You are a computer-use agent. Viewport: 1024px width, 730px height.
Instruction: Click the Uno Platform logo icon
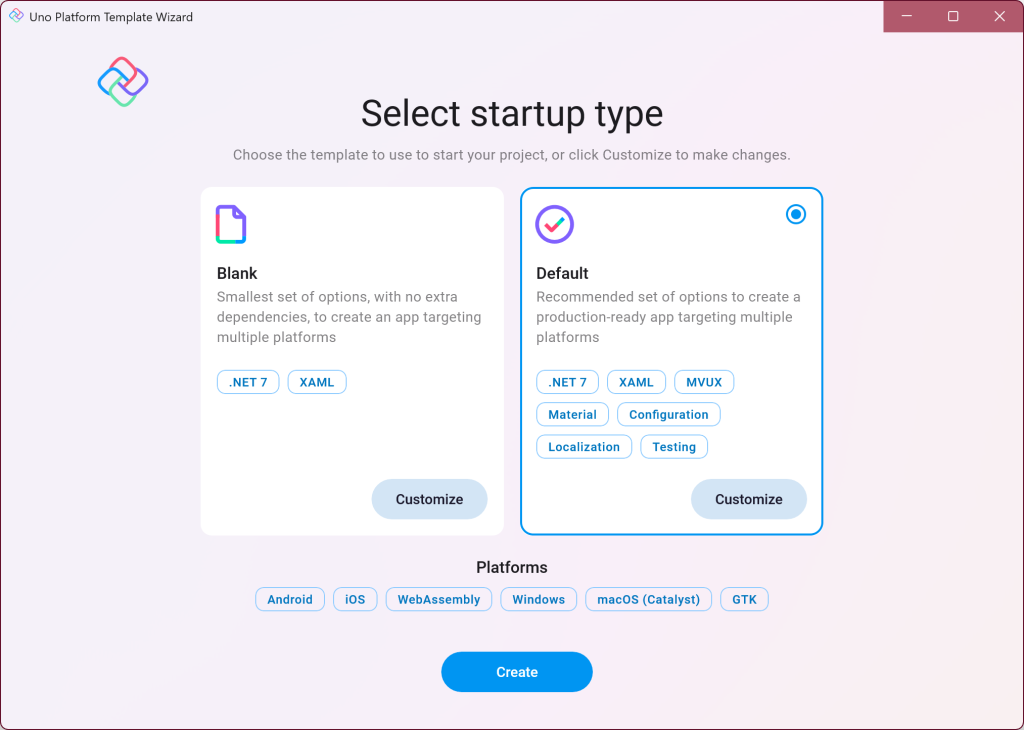coord(123,82)
